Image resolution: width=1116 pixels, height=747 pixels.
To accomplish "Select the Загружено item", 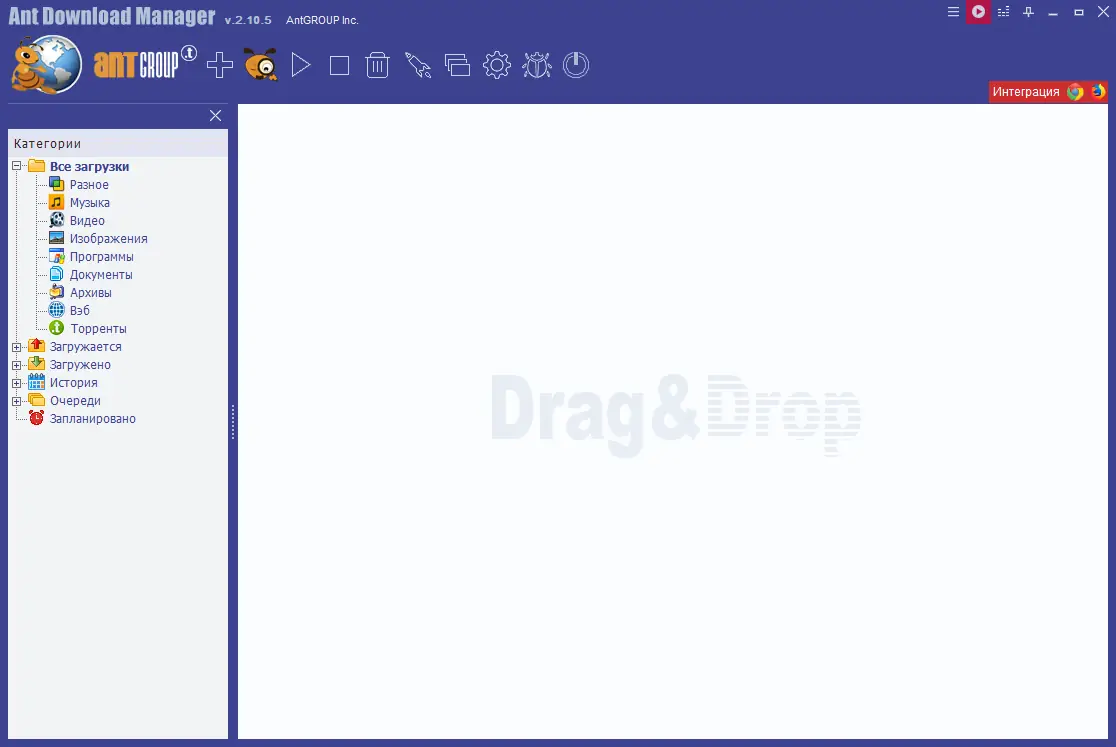I will pos(80,364).
